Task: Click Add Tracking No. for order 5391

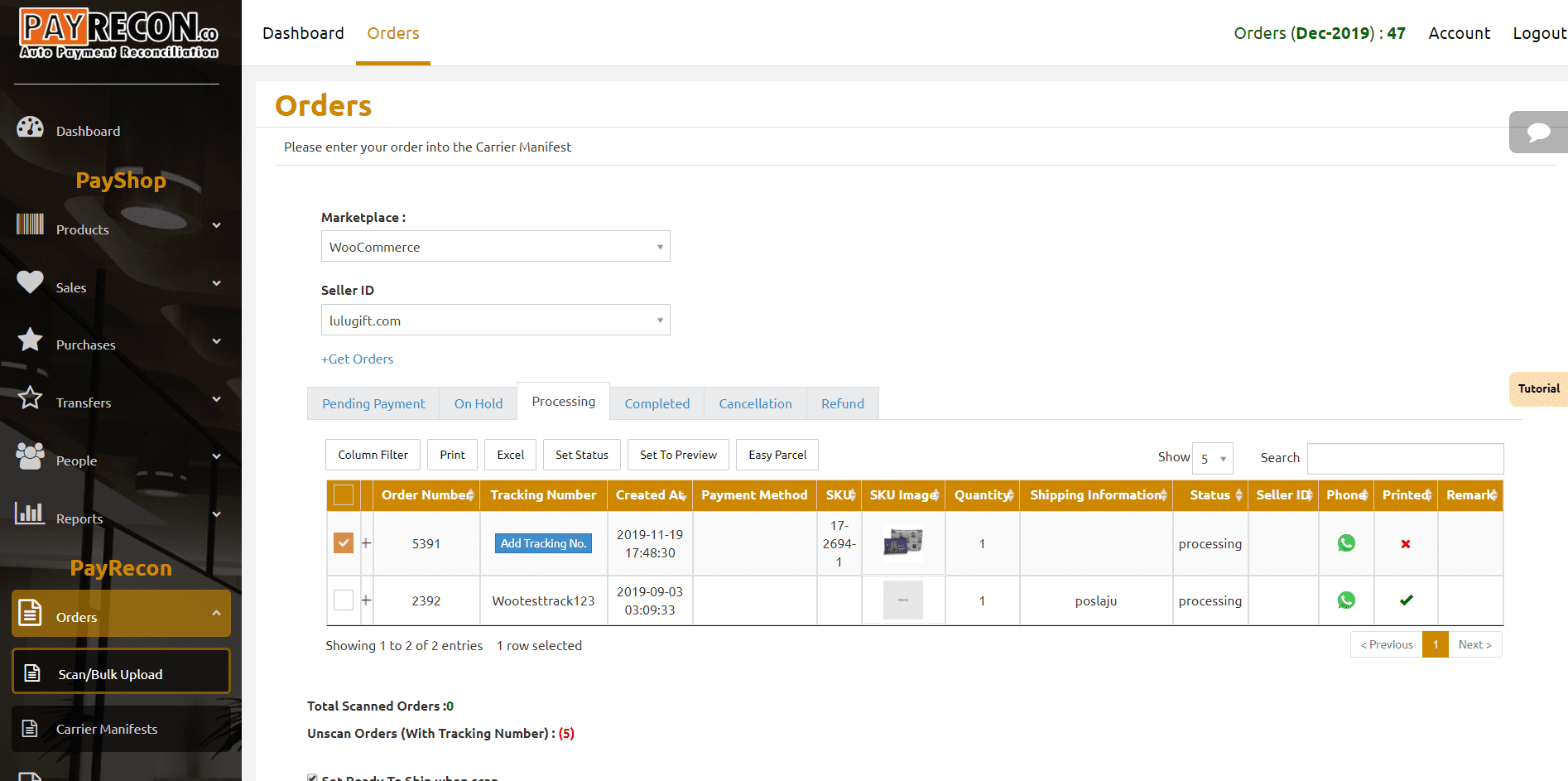Action: 544,543
